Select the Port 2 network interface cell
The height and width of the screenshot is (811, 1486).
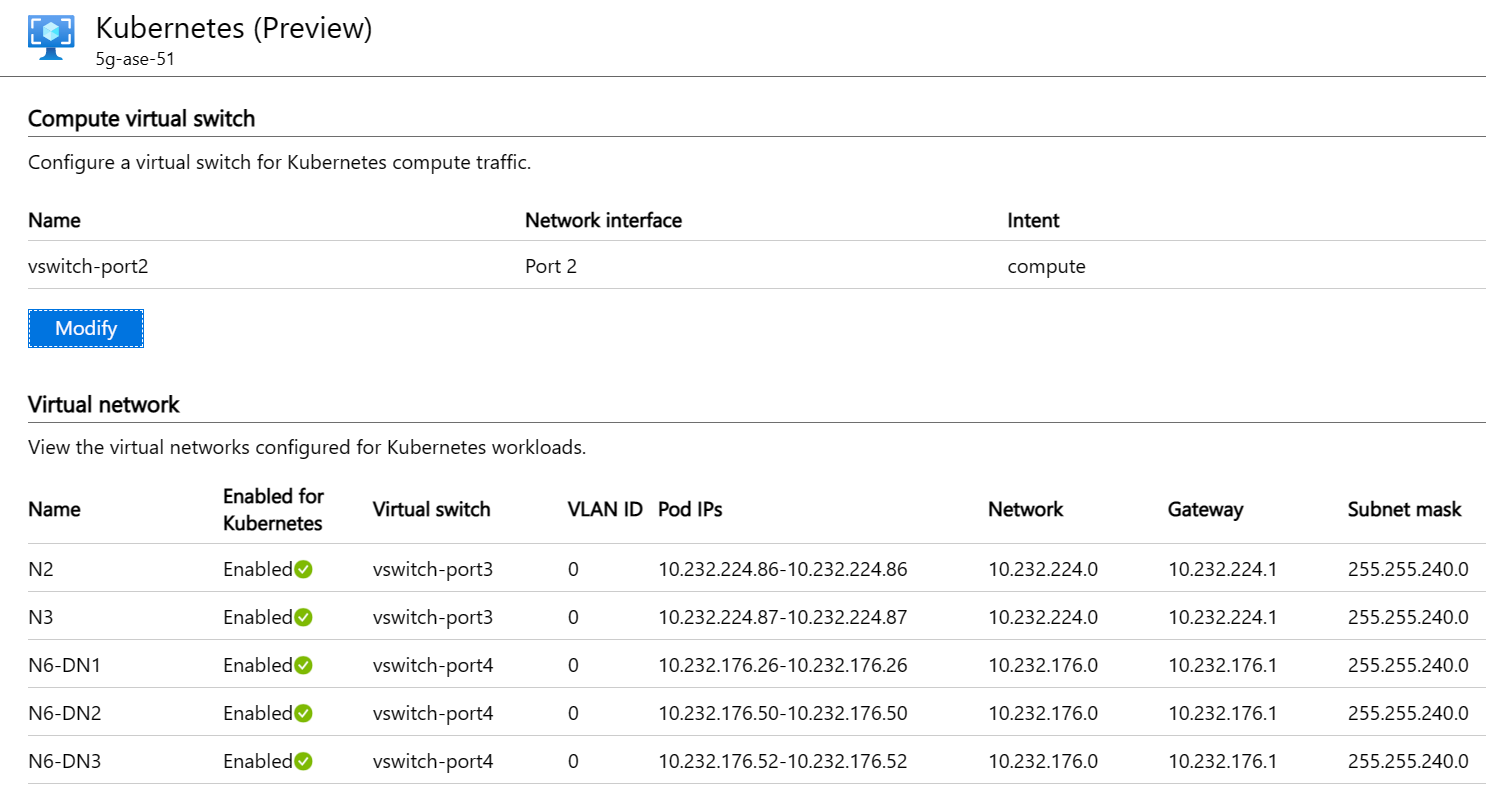point(551,267)
